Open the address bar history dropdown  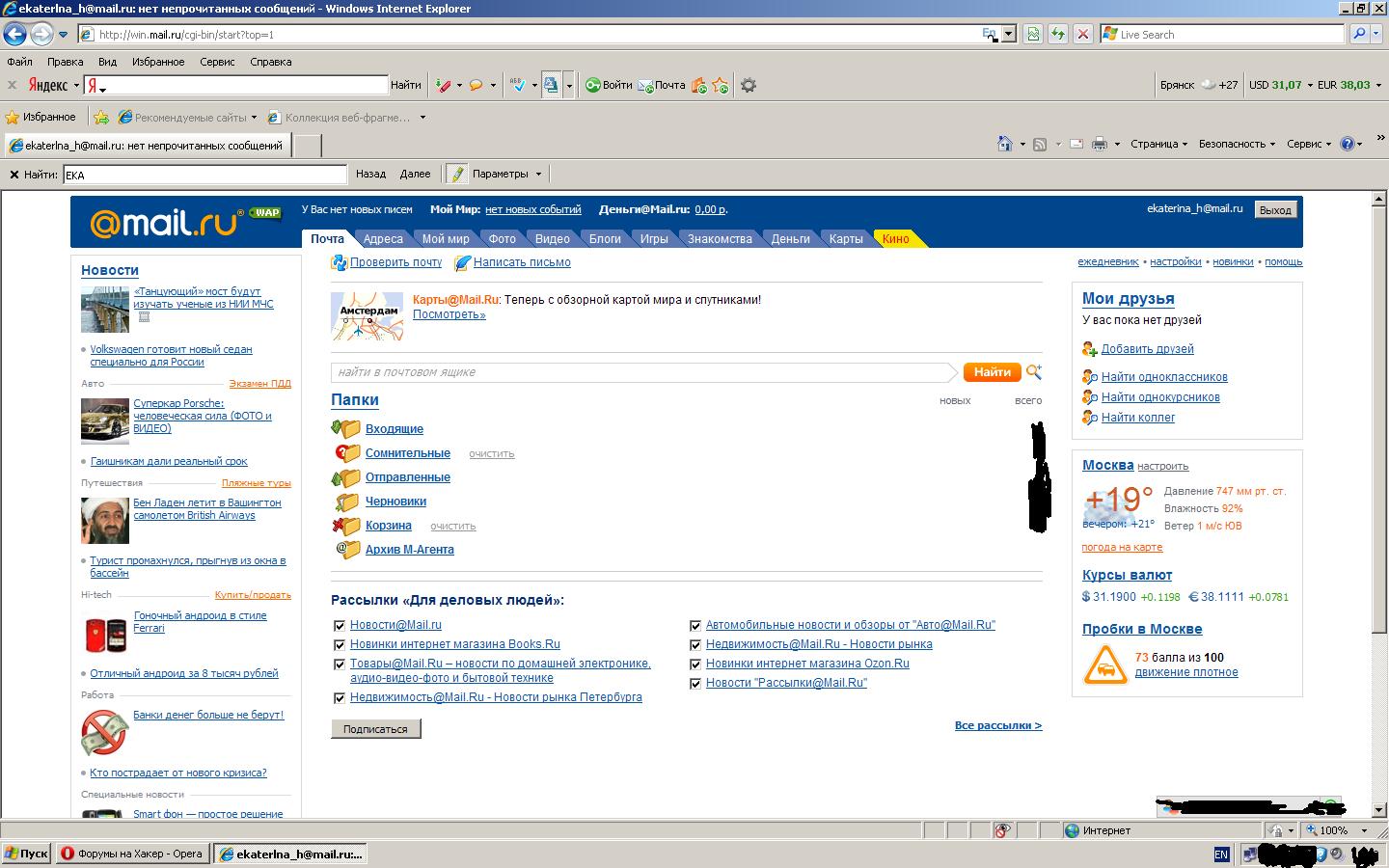tap(1009, 34)
